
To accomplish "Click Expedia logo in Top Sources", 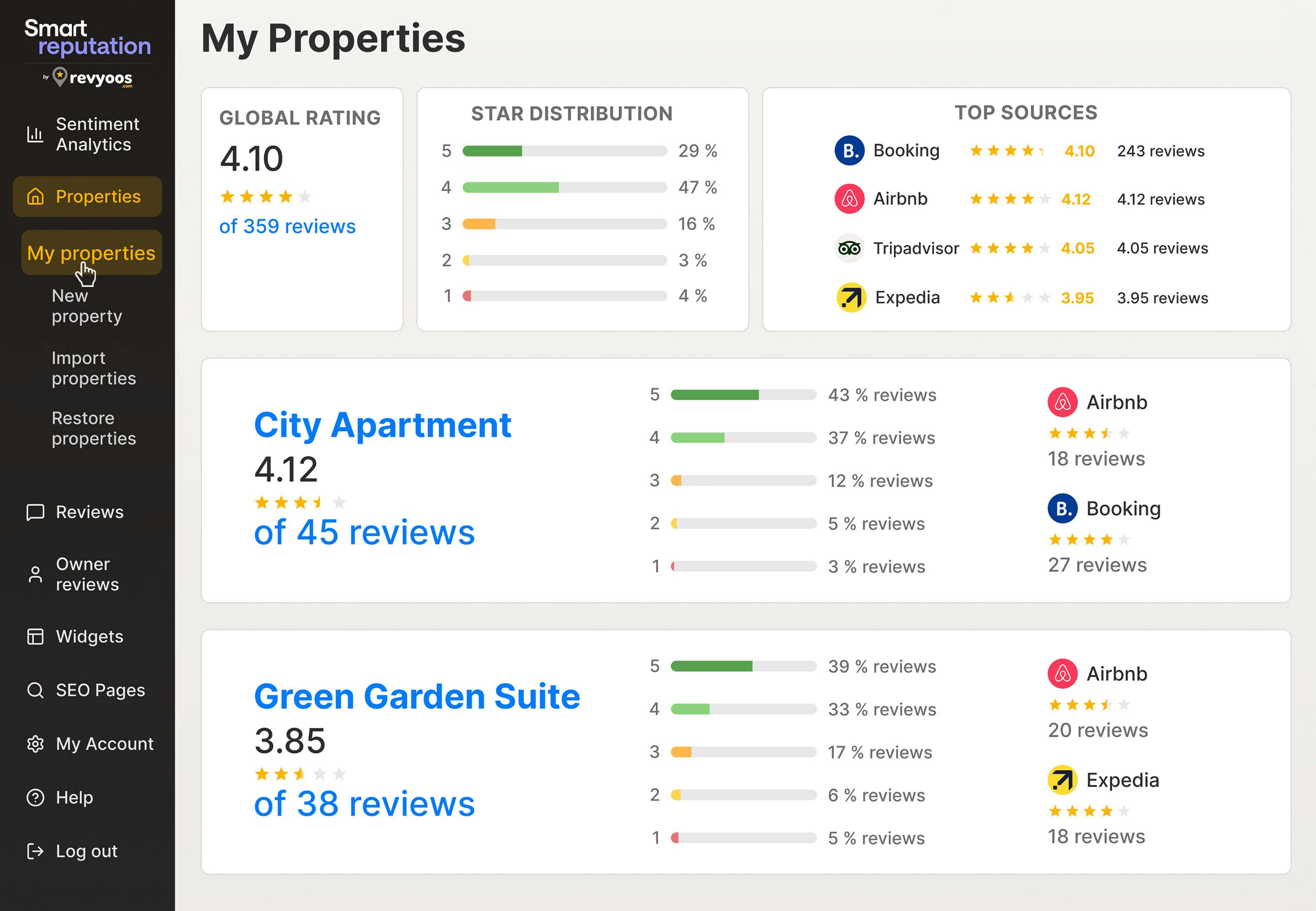I will coord(851,297).
